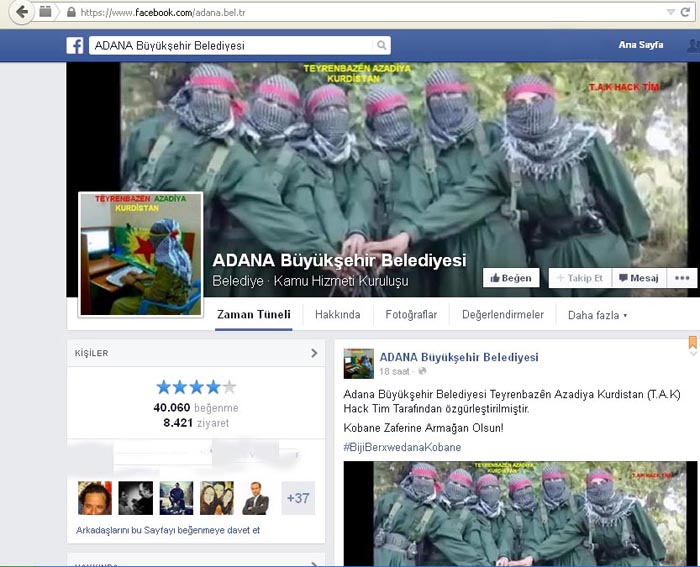Select the Zaman Tüneli tab
This screenshot has width=700, height=567.
point(254,315)
